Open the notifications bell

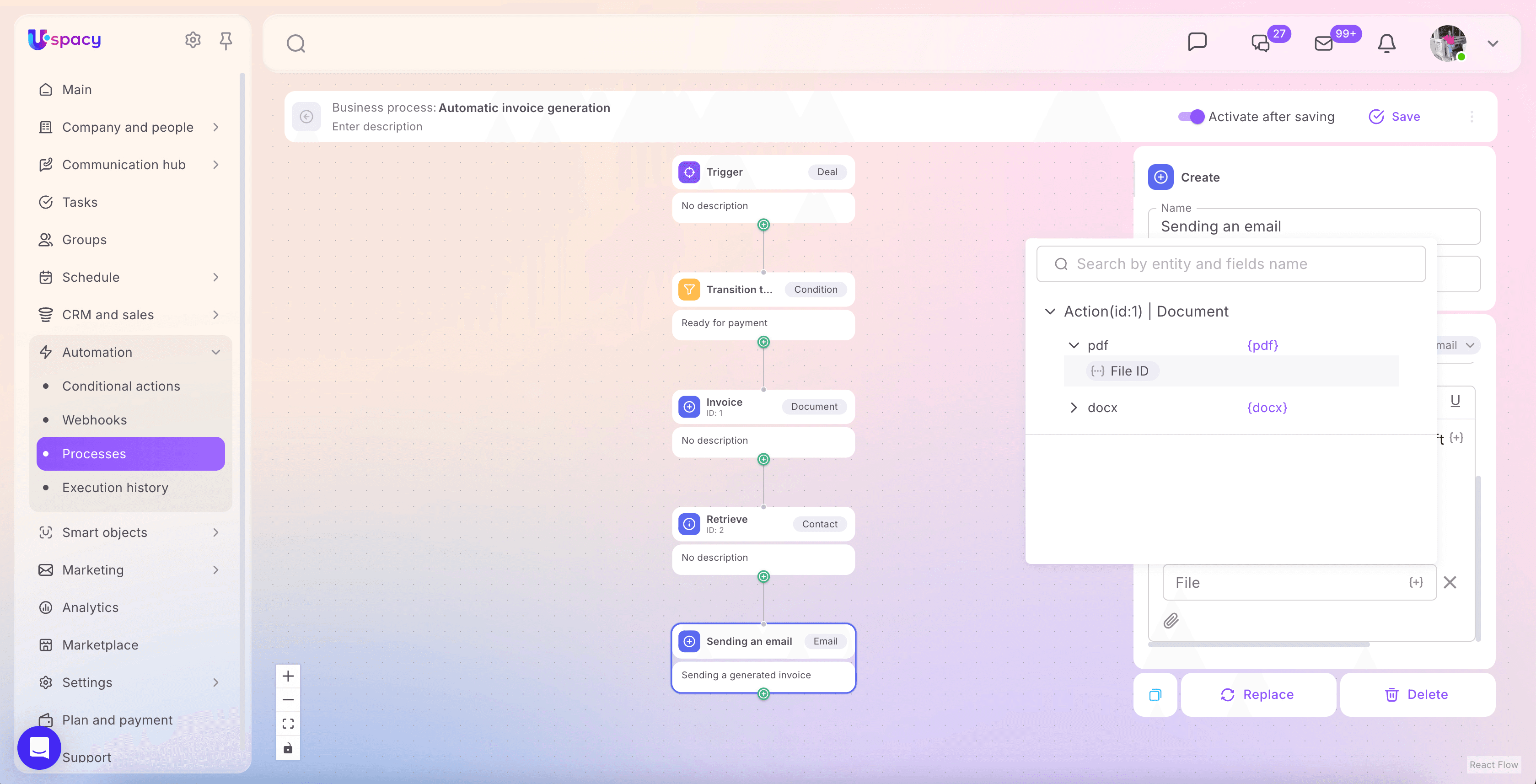coord(1386,43)
